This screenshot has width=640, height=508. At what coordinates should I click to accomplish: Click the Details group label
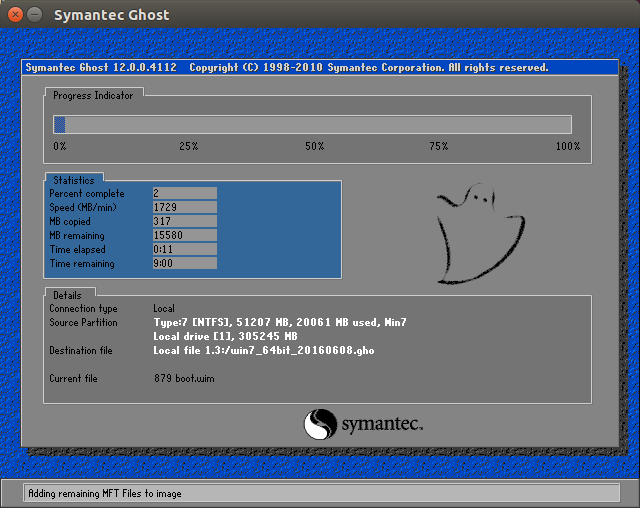coord(67,295)
